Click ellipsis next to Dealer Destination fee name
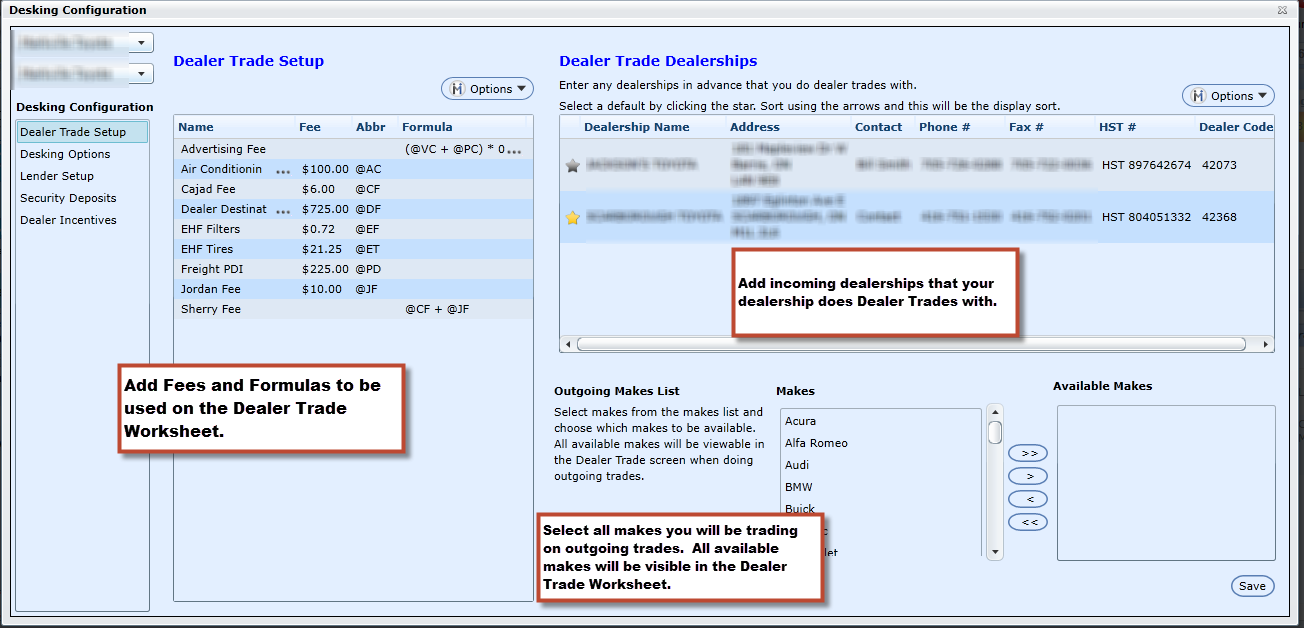The height and width of the screenshot is (628, 1304). point(283,211)
